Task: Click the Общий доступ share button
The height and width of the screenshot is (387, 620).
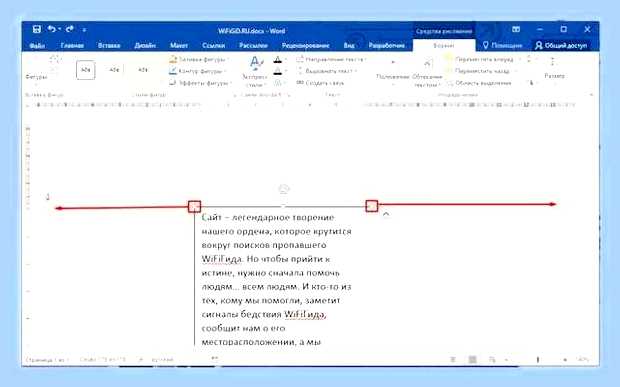Action: click(561, 45)
